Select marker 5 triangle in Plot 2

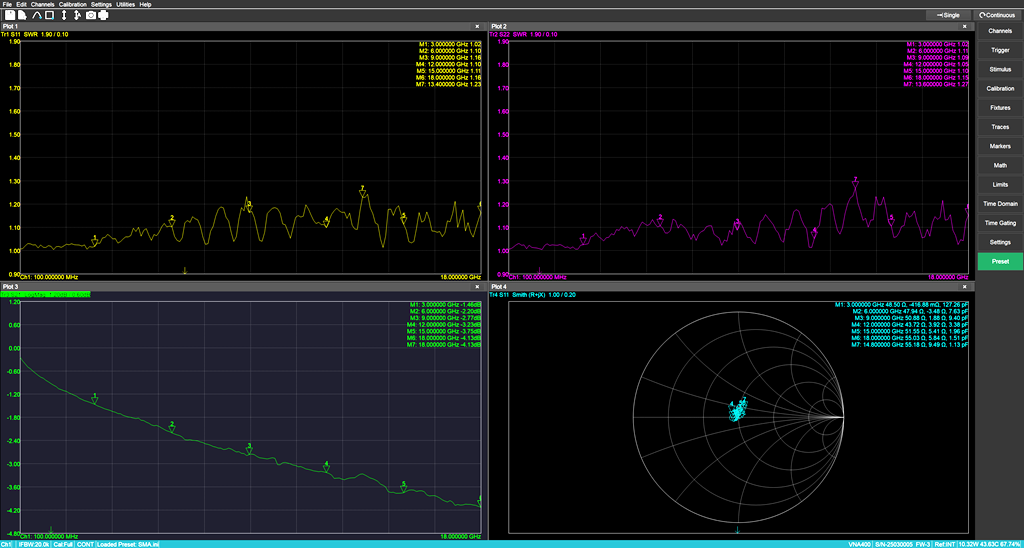coord(891,221)
